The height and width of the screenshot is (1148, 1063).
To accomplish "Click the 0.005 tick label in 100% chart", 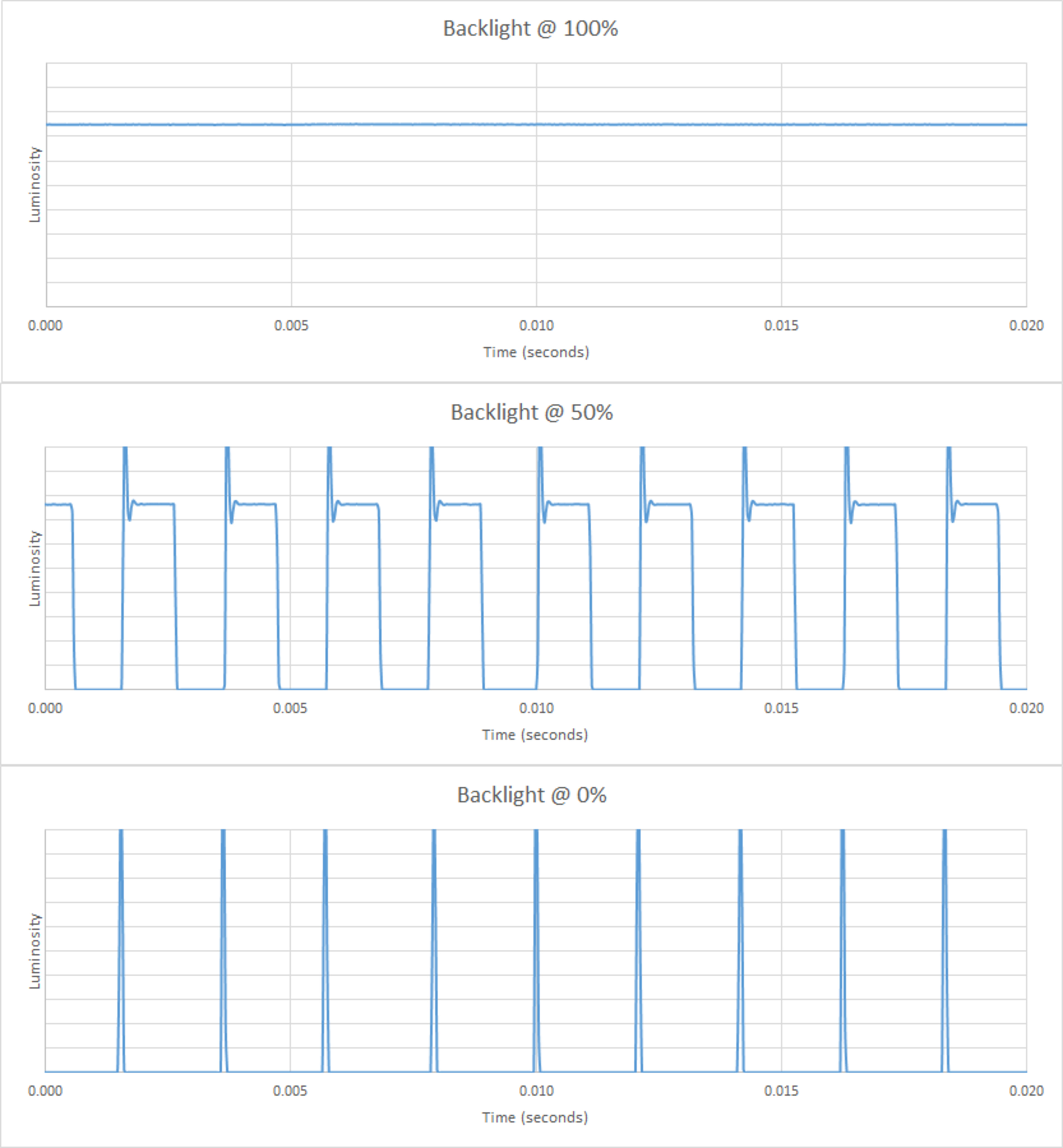I will tap(291, 326).
